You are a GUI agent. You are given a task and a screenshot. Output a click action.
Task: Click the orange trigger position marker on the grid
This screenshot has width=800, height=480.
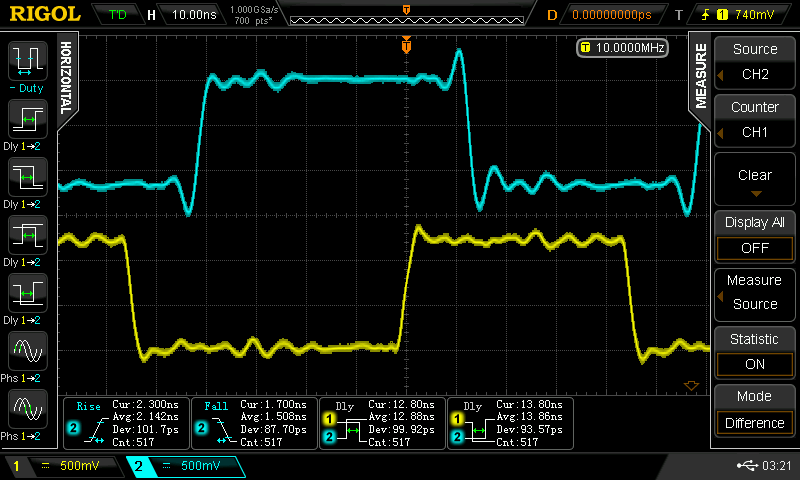(406, 45)
